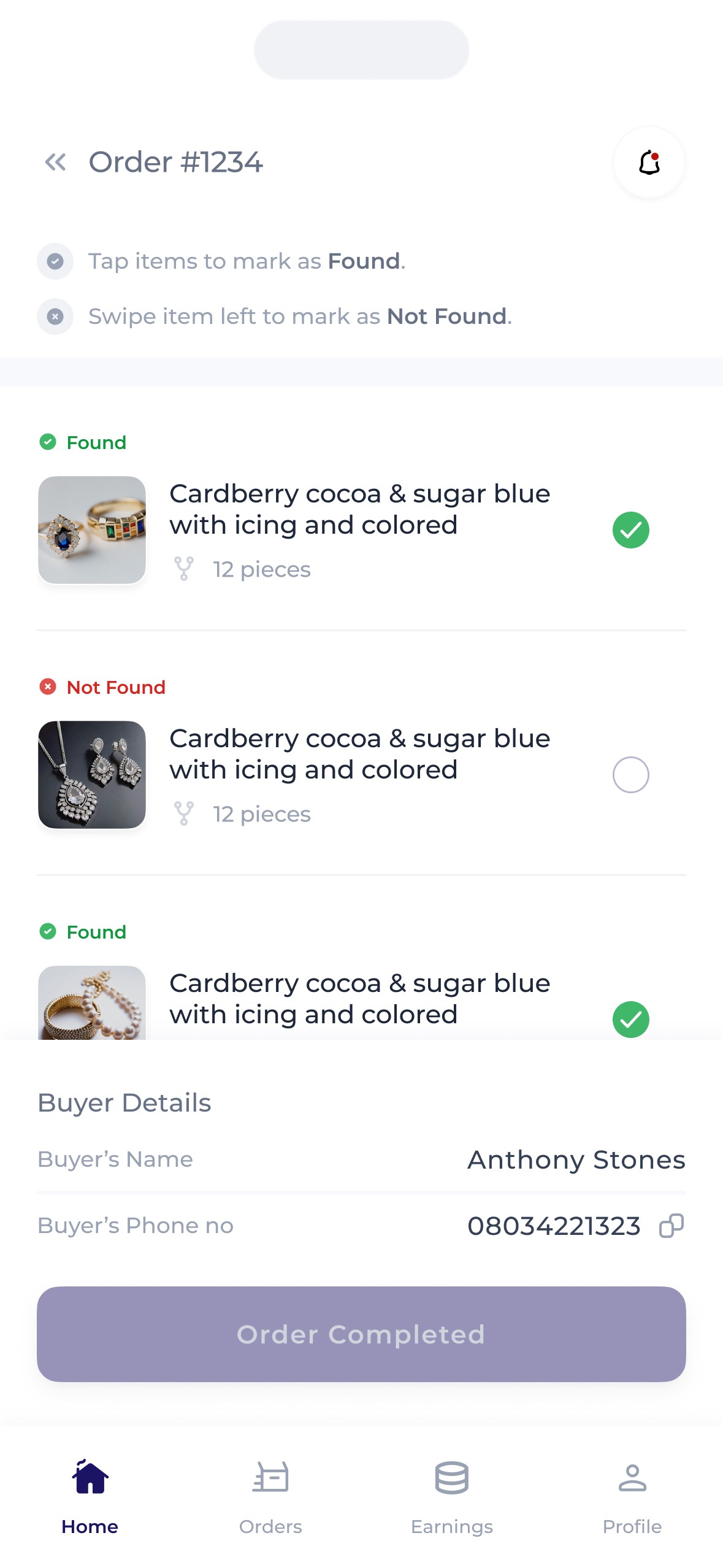Image resolution: width=723 pixels, height=1568 pixels.
Task: Open rings product thumbnail
Action: (x=92, y=530)
